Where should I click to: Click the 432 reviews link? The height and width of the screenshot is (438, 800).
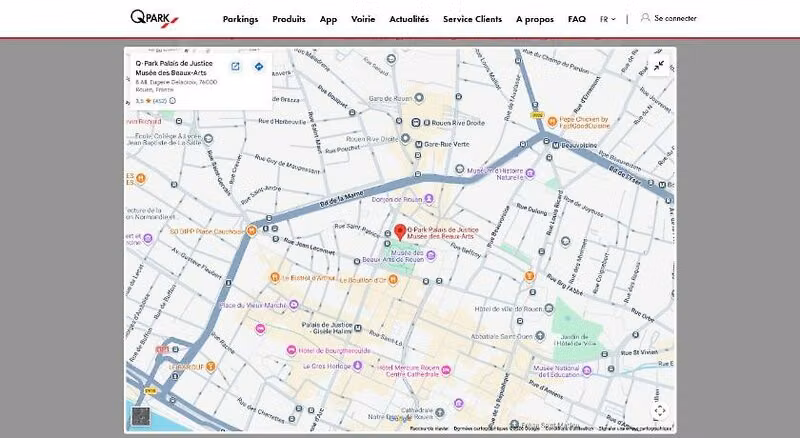pos(160,101)
